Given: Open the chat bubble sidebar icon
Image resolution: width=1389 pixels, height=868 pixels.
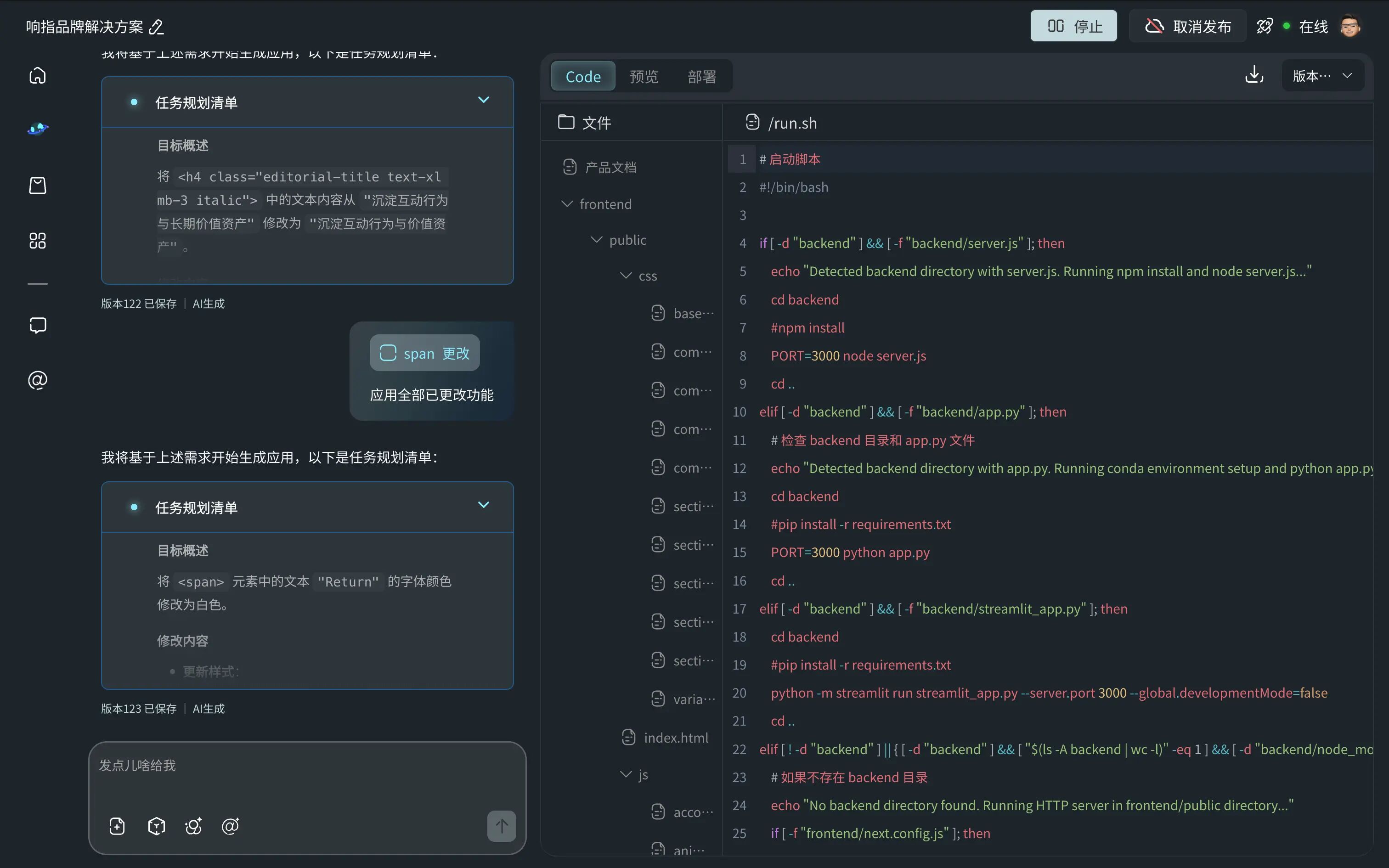Looking at the screenshot, I should tap(37, 326).
